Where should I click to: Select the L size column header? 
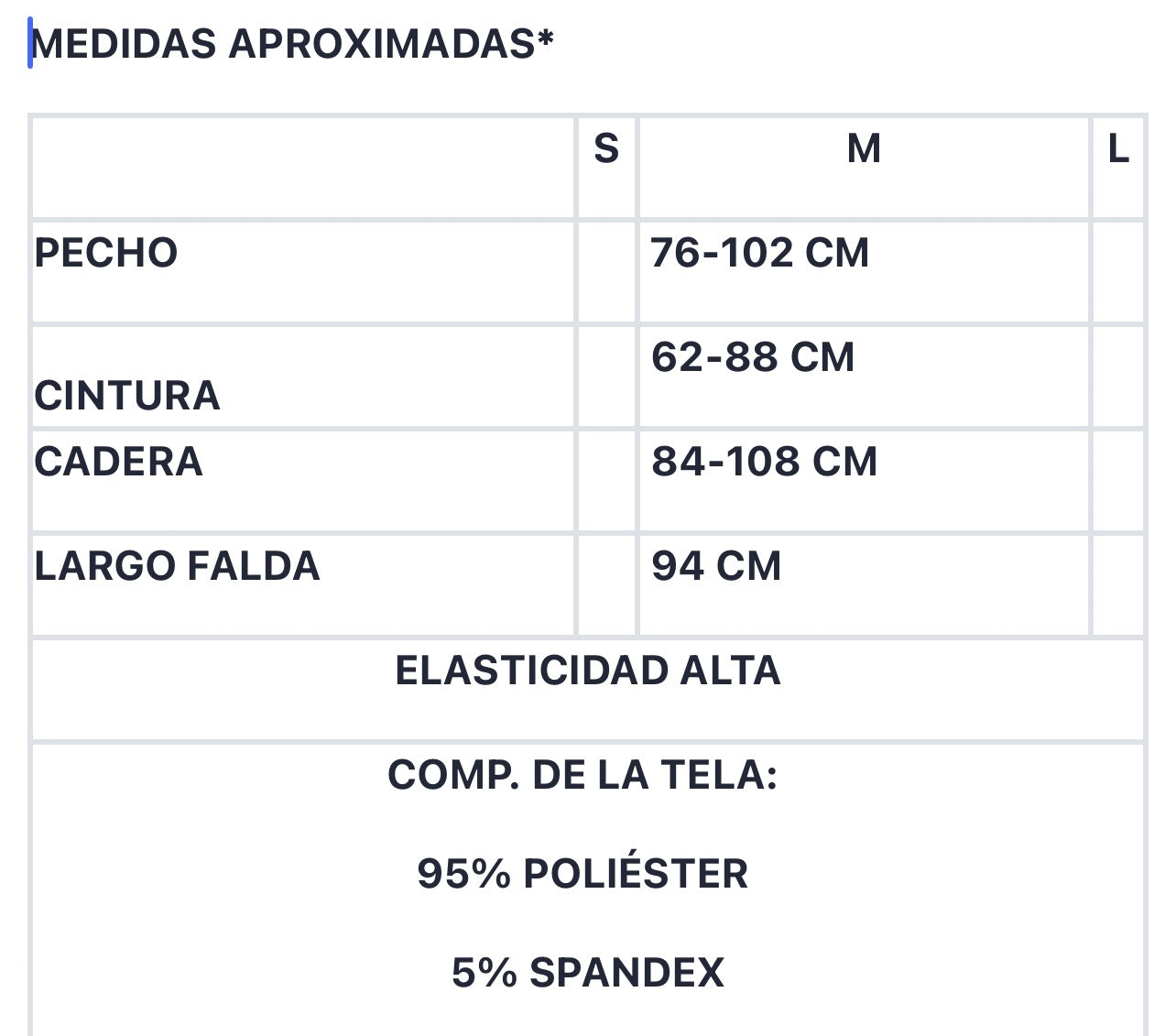[x=1118, y=167]
